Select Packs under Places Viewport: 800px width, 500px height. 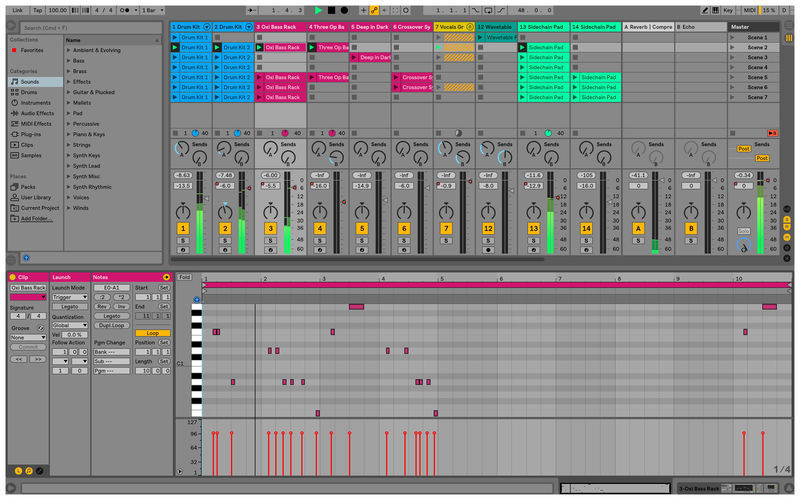pyautogui.click(x=27, y=187)
